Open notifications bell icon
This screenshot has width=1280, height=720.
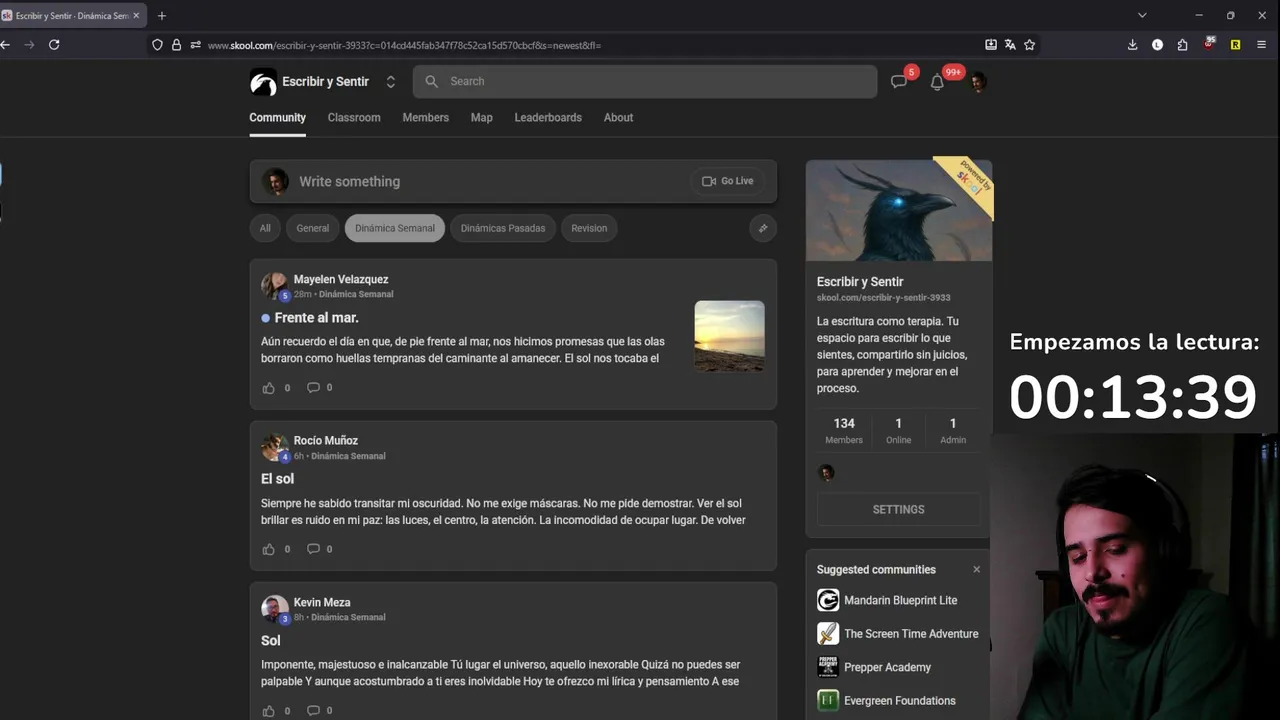937,82
